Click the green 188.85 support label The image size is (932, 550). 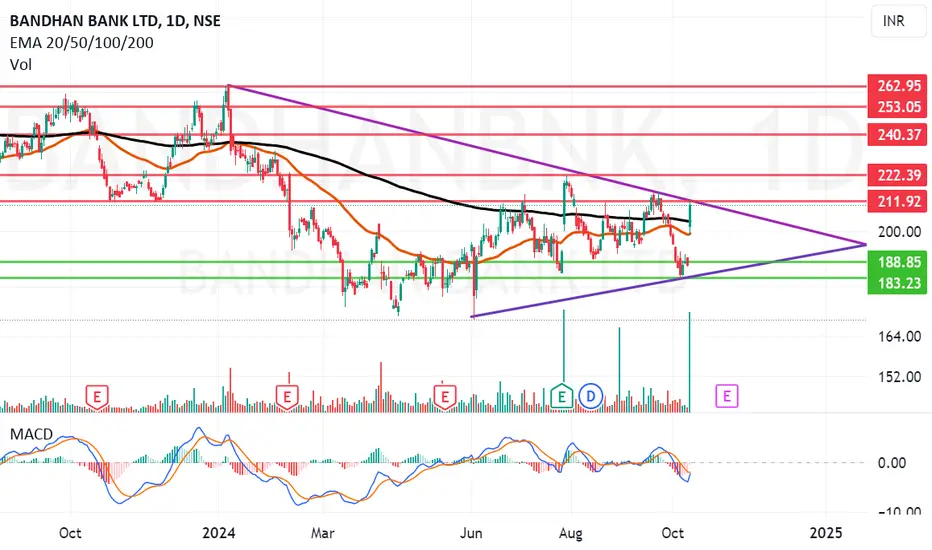pos(899,262)
